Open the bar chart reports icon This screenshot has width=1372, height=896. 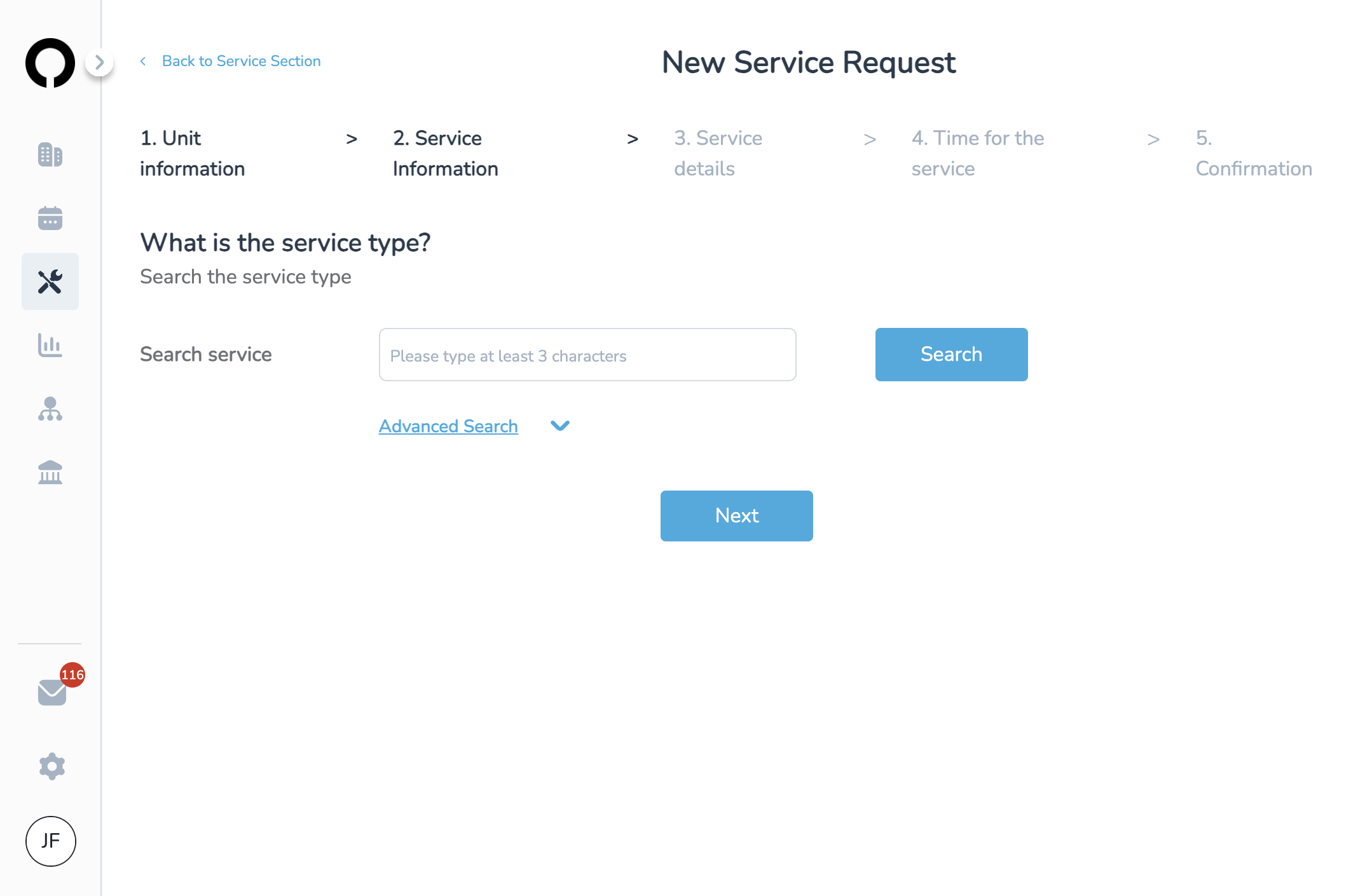tap(50, 345)
